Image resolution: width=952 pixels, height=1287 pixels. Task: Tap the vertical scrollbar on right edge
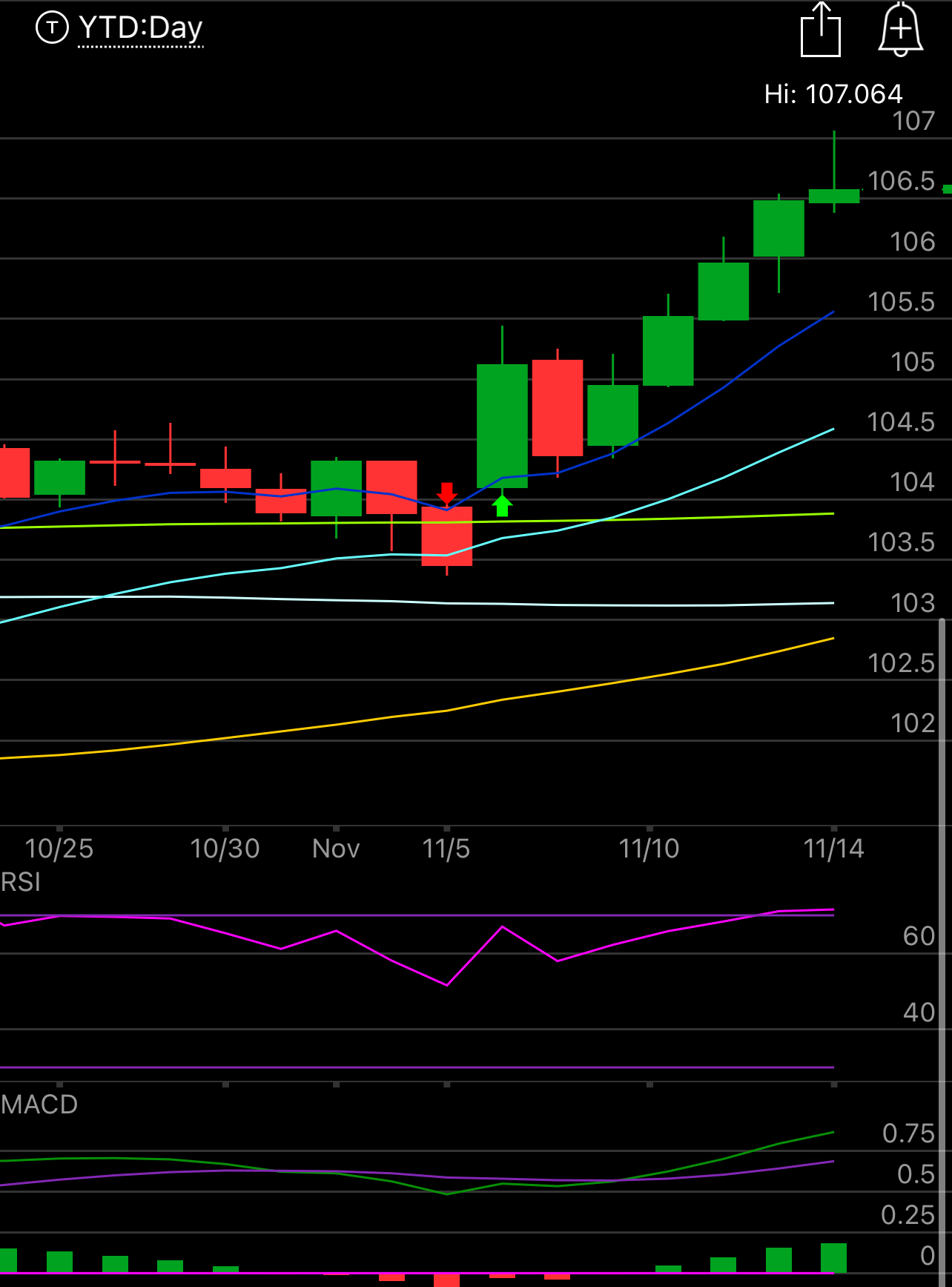(x=942, y=952)
